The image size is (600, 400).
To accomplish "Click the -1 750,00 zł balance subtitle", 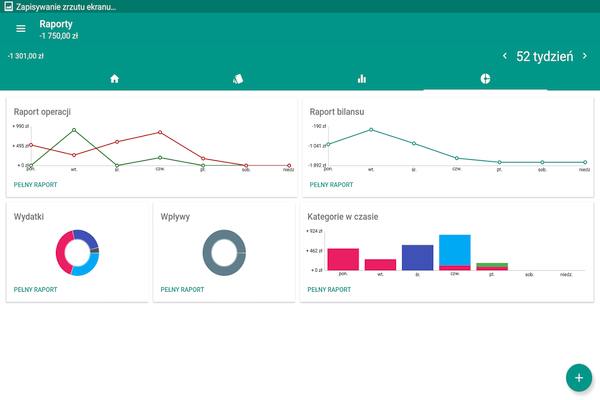I will [59, 36].
